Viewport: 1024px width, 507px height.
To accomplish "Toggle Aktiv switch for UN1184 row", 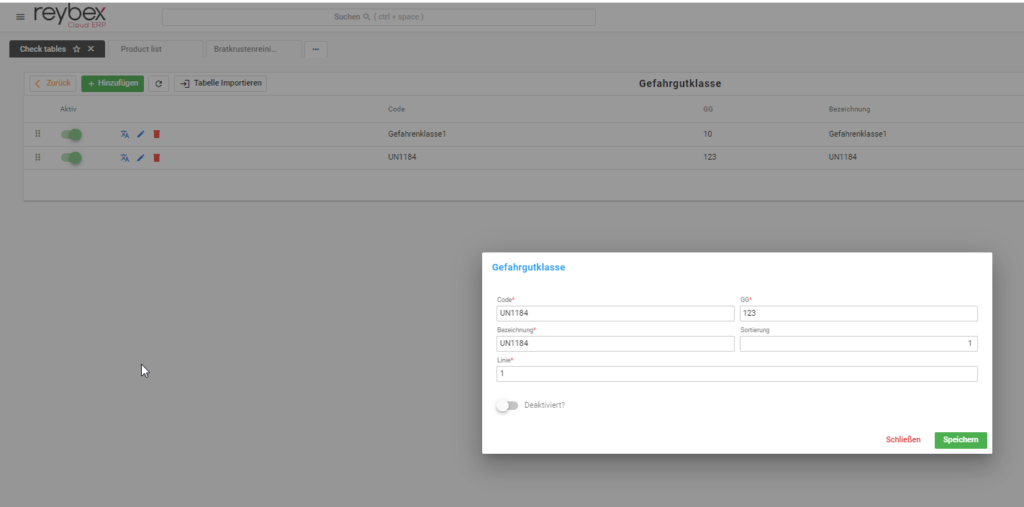I will pos(71,157).
